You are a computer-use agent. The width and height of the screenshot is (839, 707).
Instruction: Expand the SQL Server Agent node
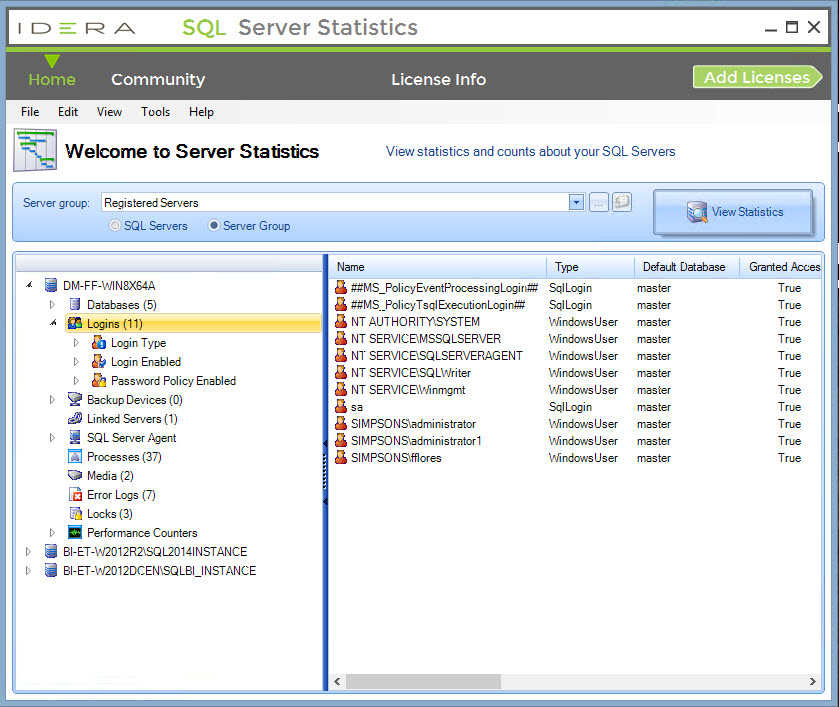point(52,437)
